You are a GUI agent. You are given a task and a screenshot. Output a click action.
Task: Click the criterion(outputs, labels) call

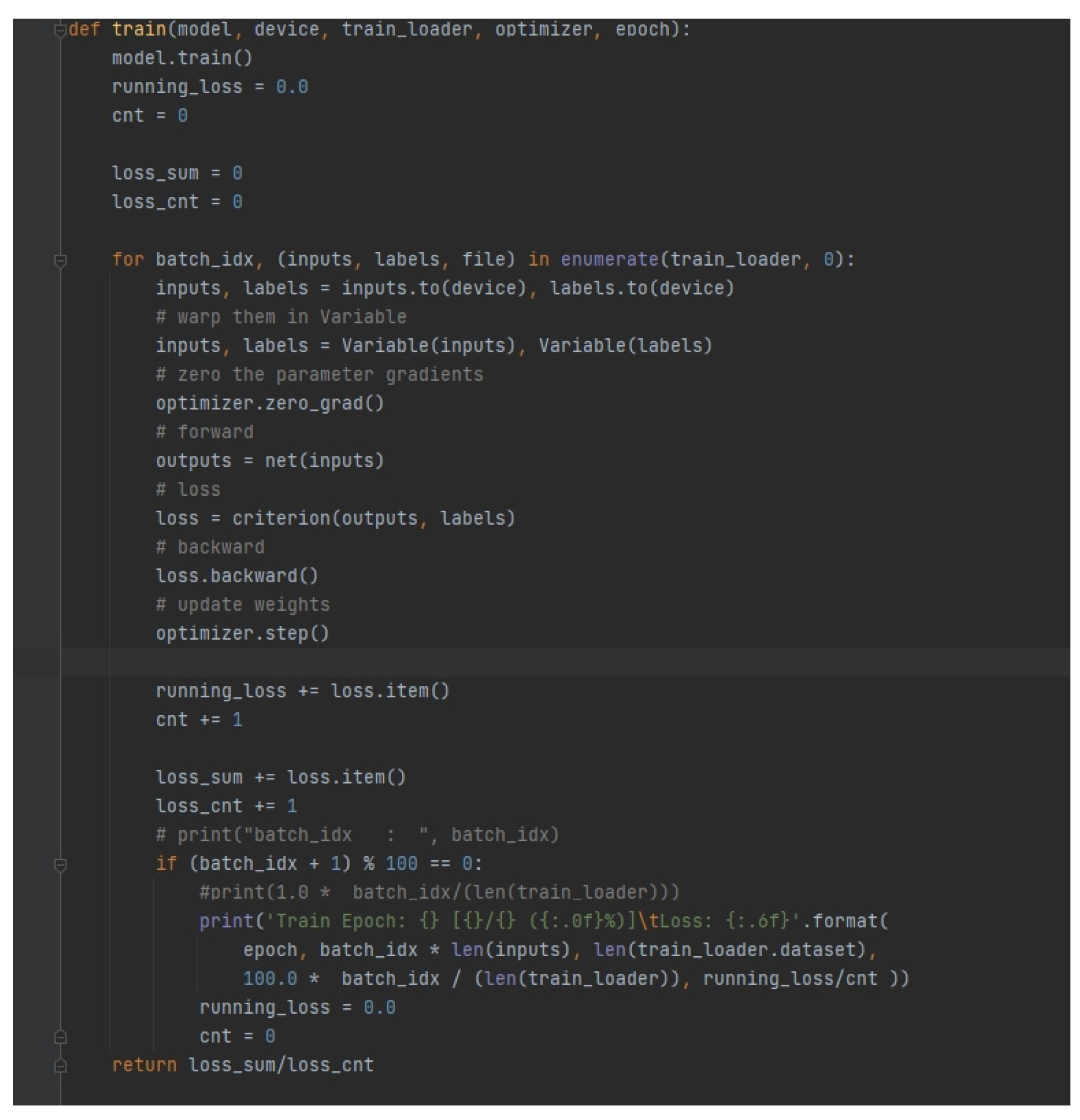373,519
